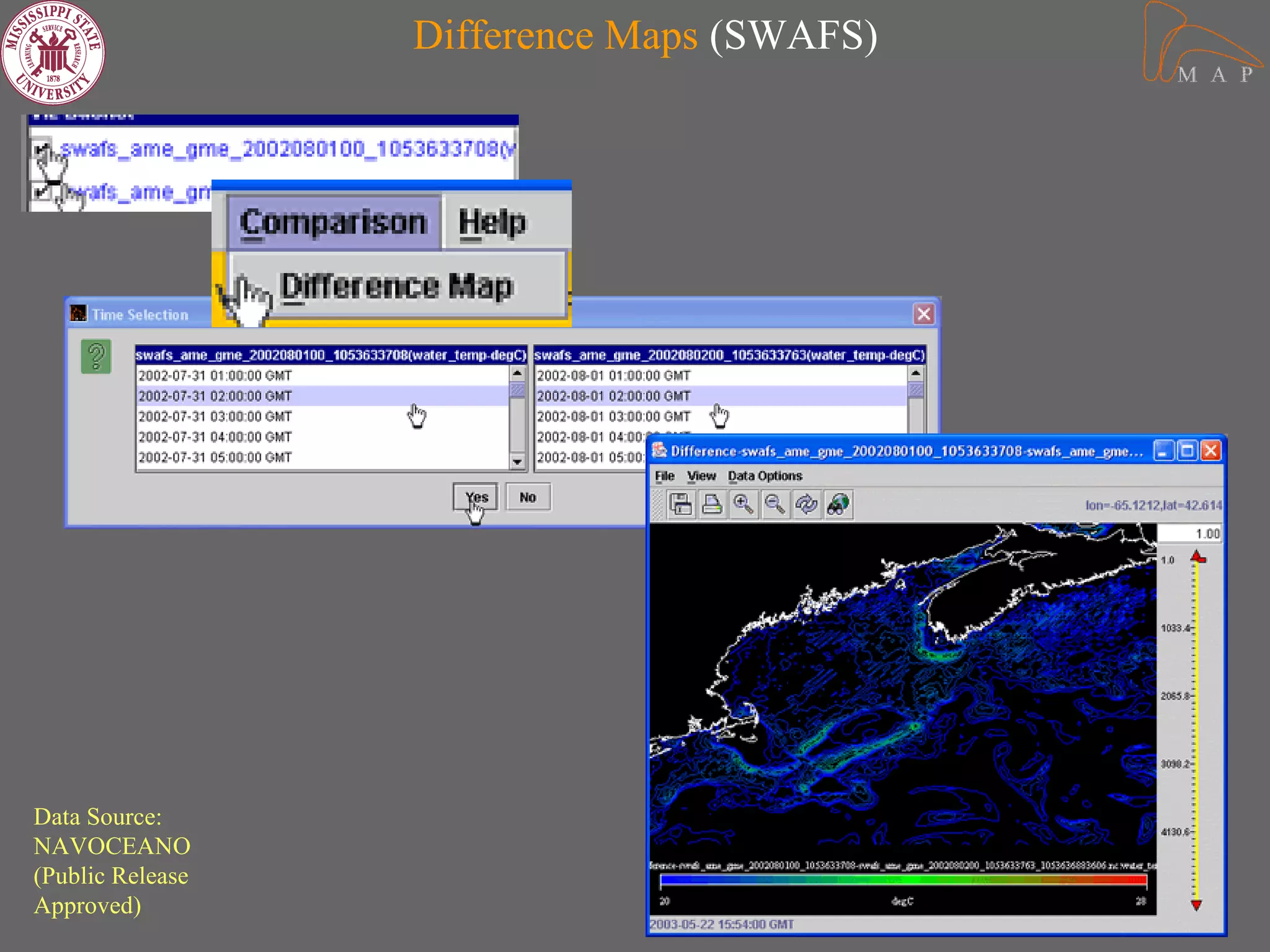Image resolution: width=1270 pixels, height=952 pixels.
Task: Select 2002-07-31 03:00:00 GMT in left list
Action: [322, 416]
